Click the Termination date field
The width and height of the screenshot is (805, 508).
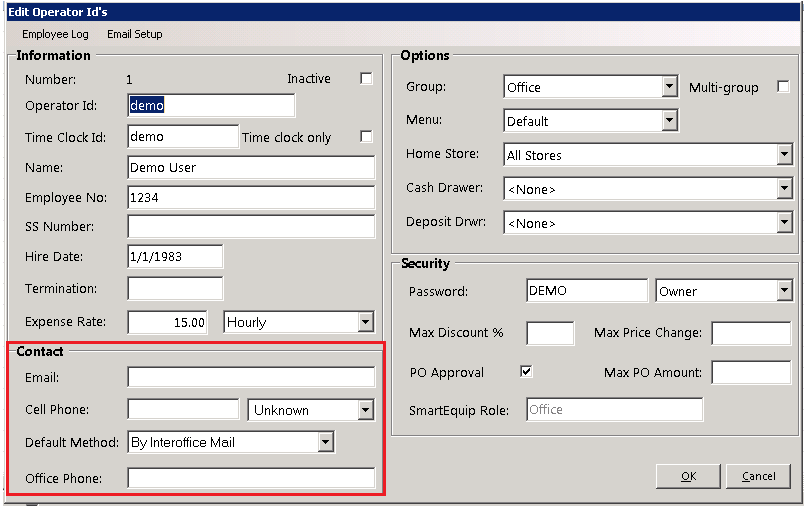175,288
